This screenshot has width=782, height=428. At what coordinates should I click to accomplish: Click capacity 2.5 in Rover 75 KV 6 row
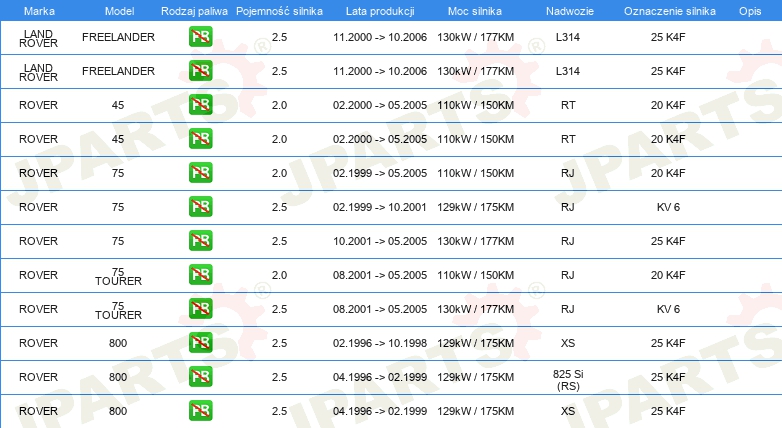(x=279, y=207)
